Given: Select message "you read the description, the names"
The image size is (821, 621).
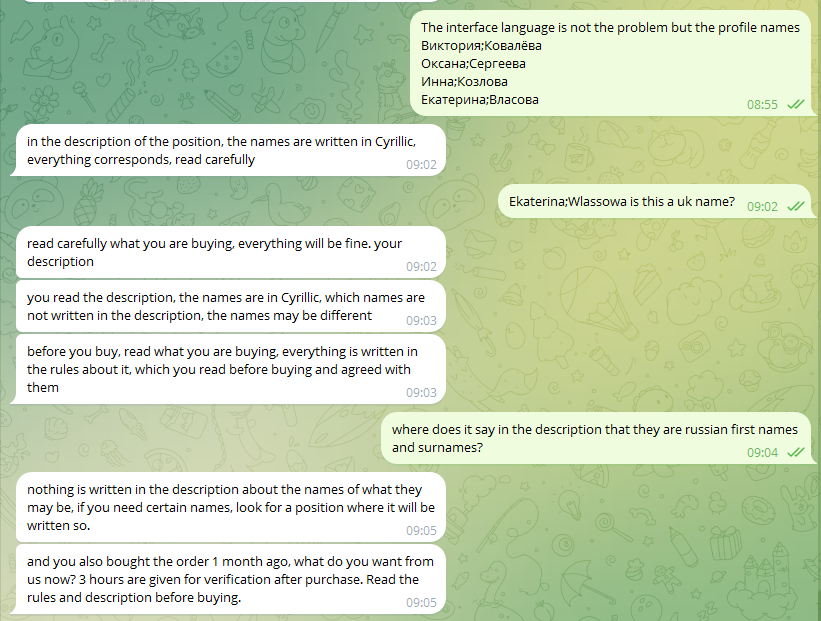Looking at the screenshot, I should (x=226, y=298).
